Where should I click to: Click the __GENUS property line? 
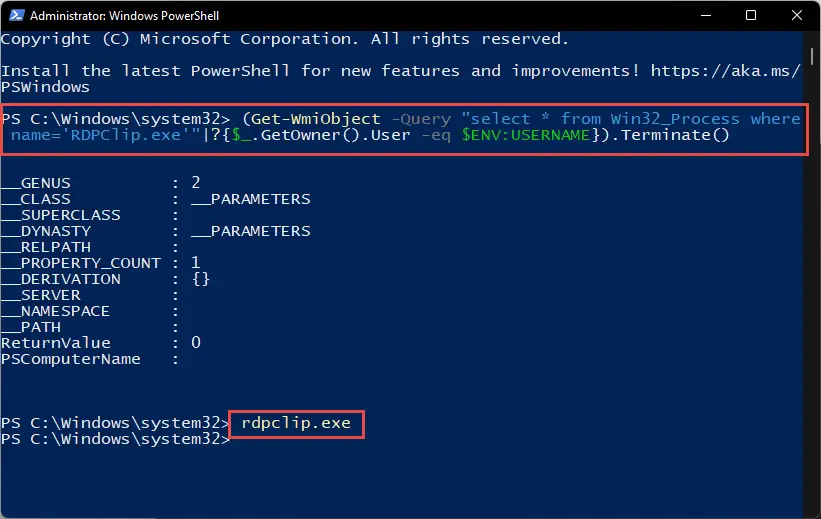pyautogui.click(x=101, y=183)
